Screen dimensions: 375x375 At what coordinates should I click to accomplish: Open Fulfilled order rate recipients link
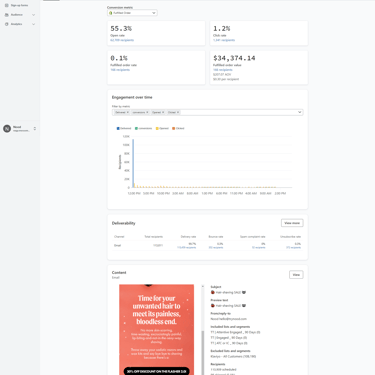click(120, 70)
